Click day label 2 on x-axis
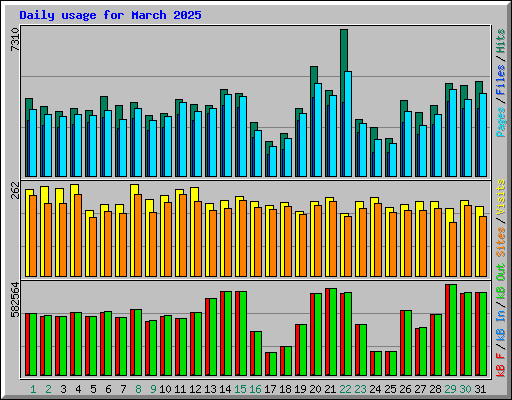 point(48,389)
